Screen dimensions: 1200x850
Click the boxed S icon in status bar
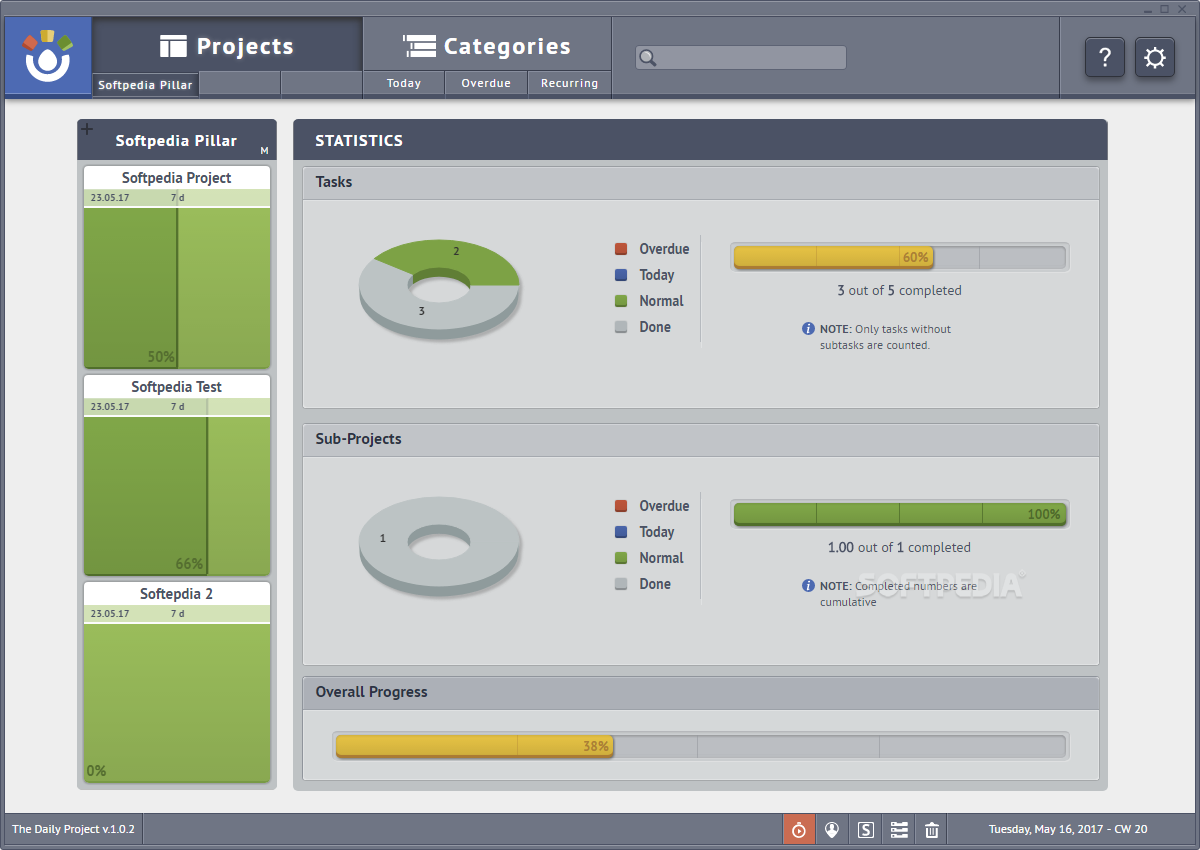click(866, 829)
